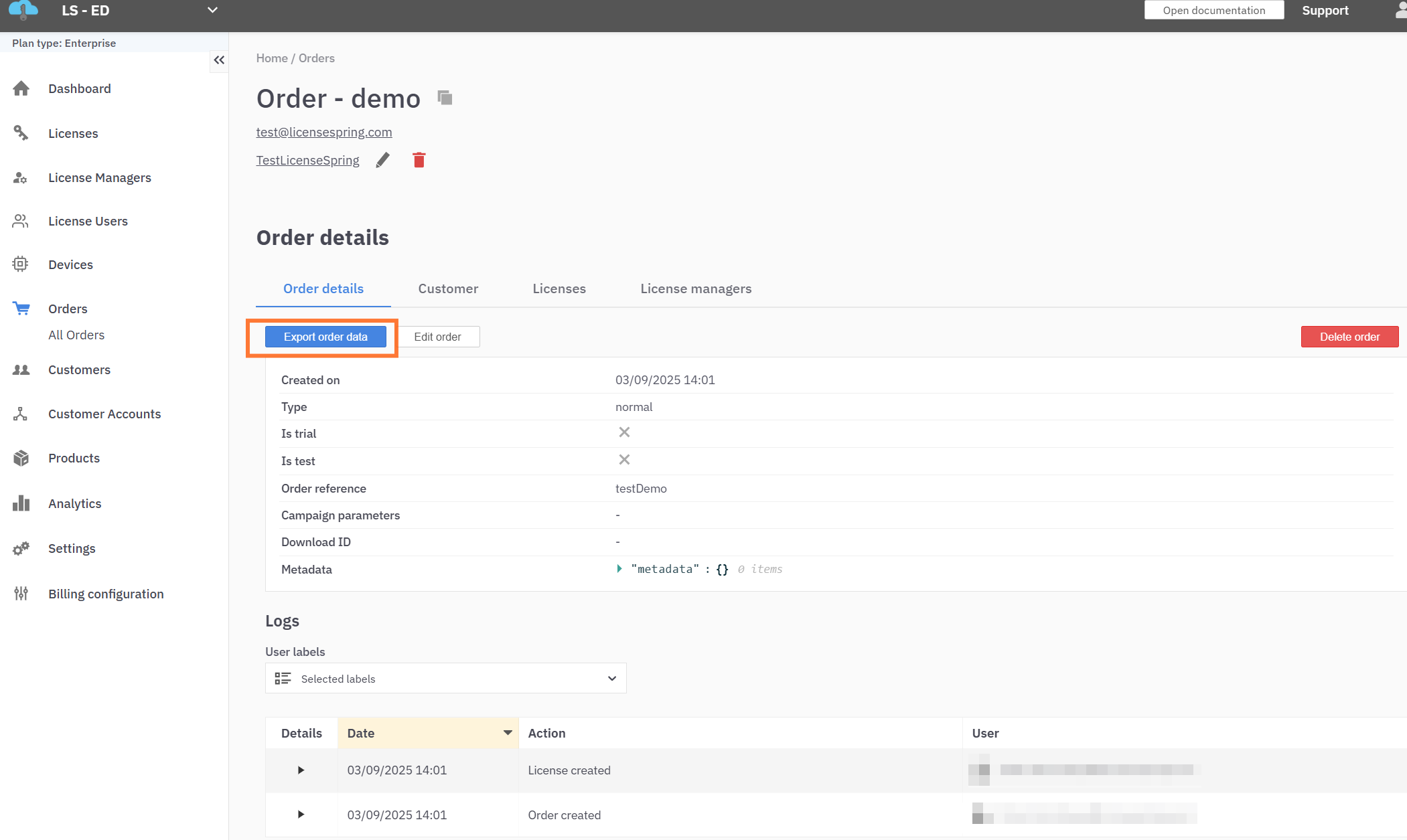
Task: Open the LS - ED account dropdown
Action: point(212,10)
